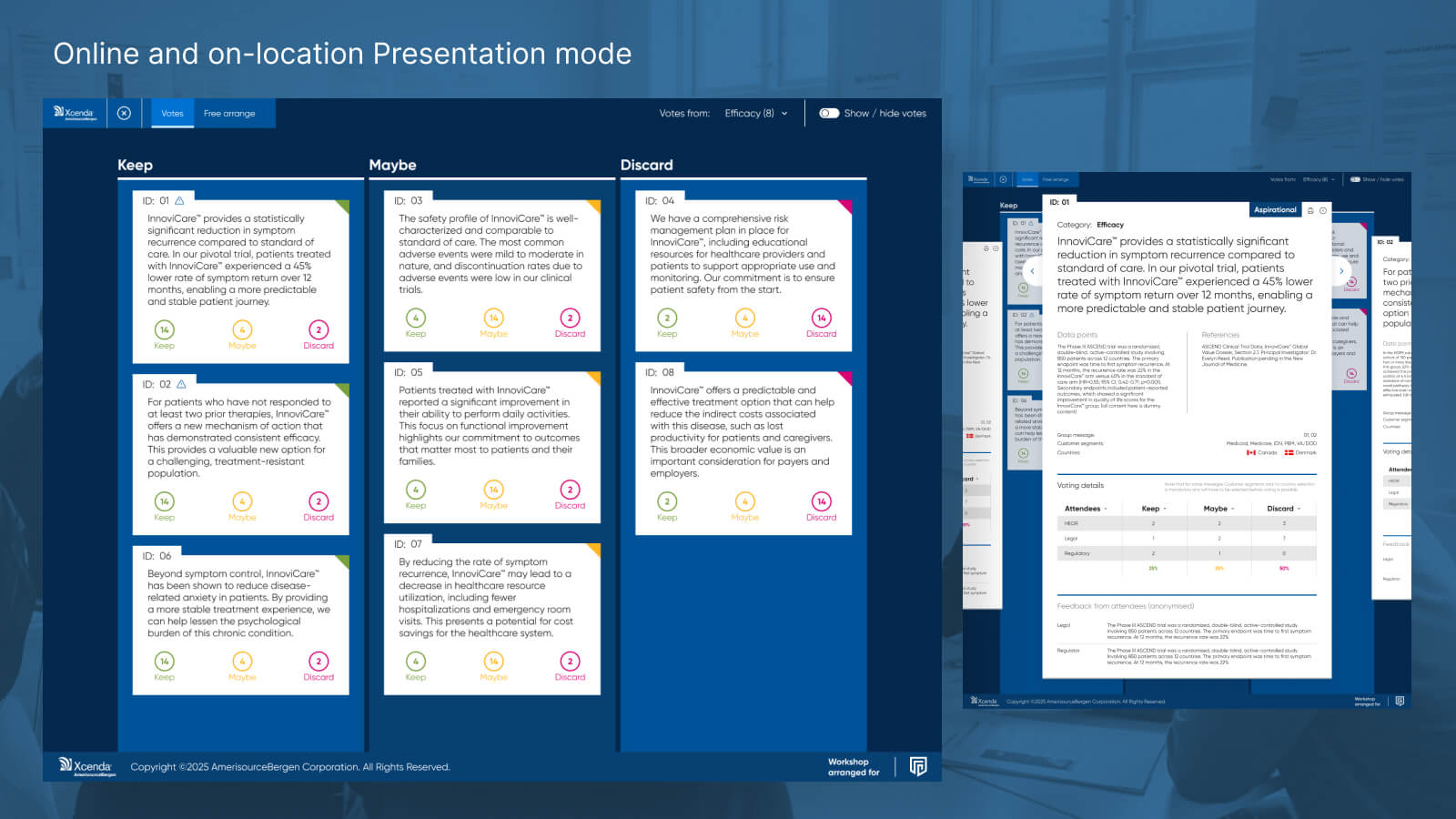This screenshot has width=1456, height=819.
Task: Click the warning triangle icon on card ID 01
Action: 179,201
